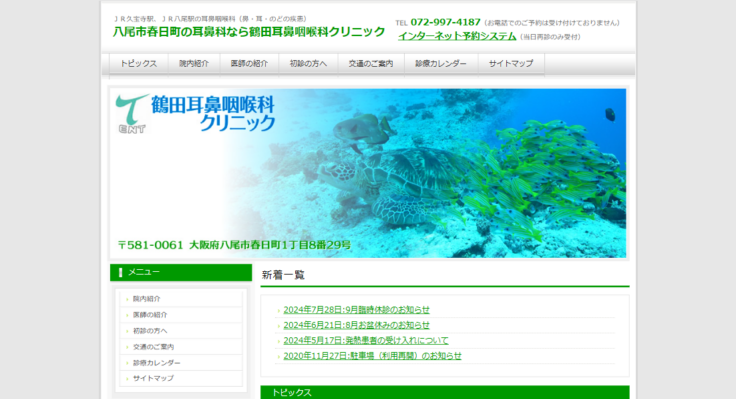Click the phone number 072-997-4187
The height and width of the screenshot is (399, 736).
445,22
